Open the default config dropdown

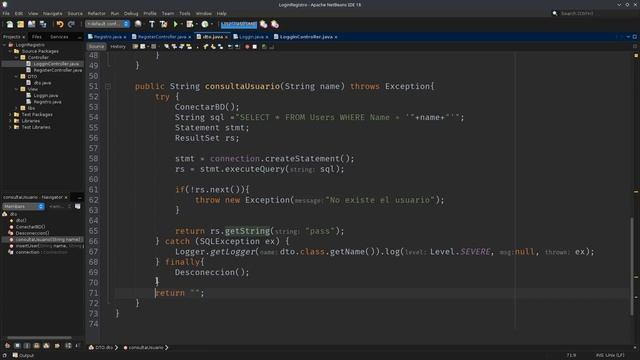click(x=107, y=24)
